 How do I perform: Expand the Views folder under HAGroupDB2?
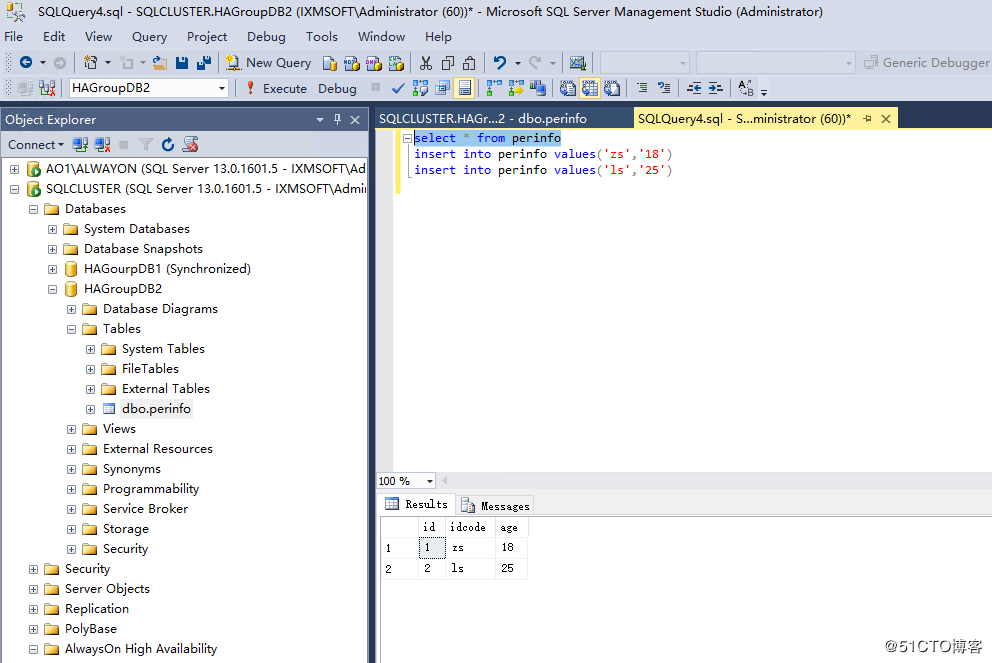tap(70, 428)
